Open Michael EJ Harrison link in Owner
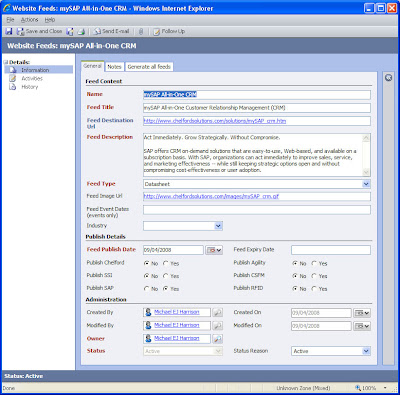Image resolution: width=400 pixels, height=395 pixels. click(177, 338)
